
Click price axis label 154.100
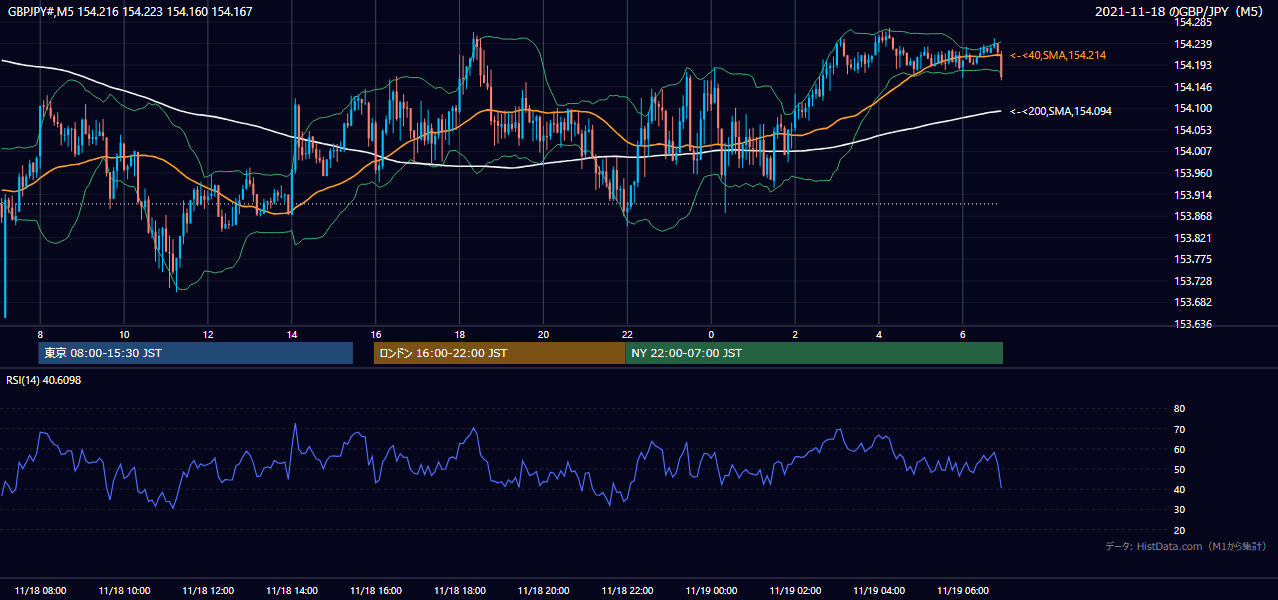1193,108
